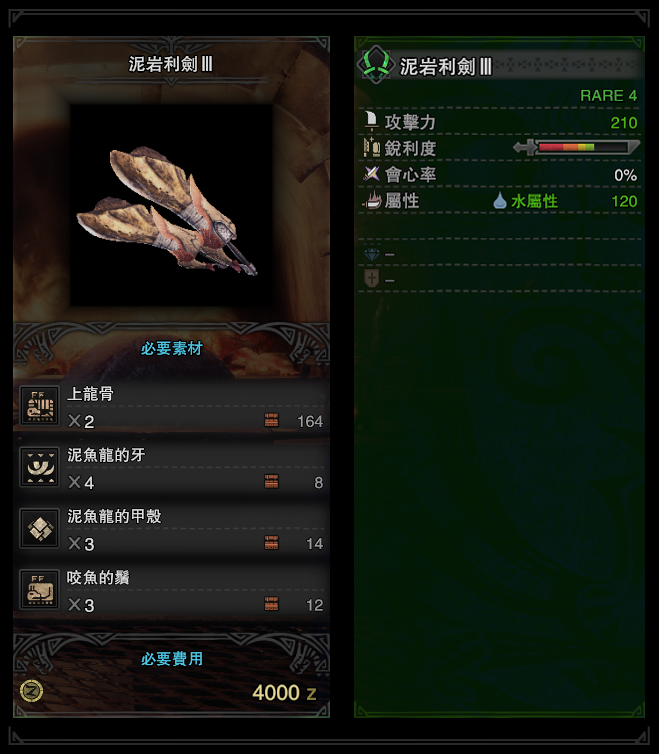
Task: Click the 泥岩利劍Ⅲ title in stats panel
Action: (446, 67)
